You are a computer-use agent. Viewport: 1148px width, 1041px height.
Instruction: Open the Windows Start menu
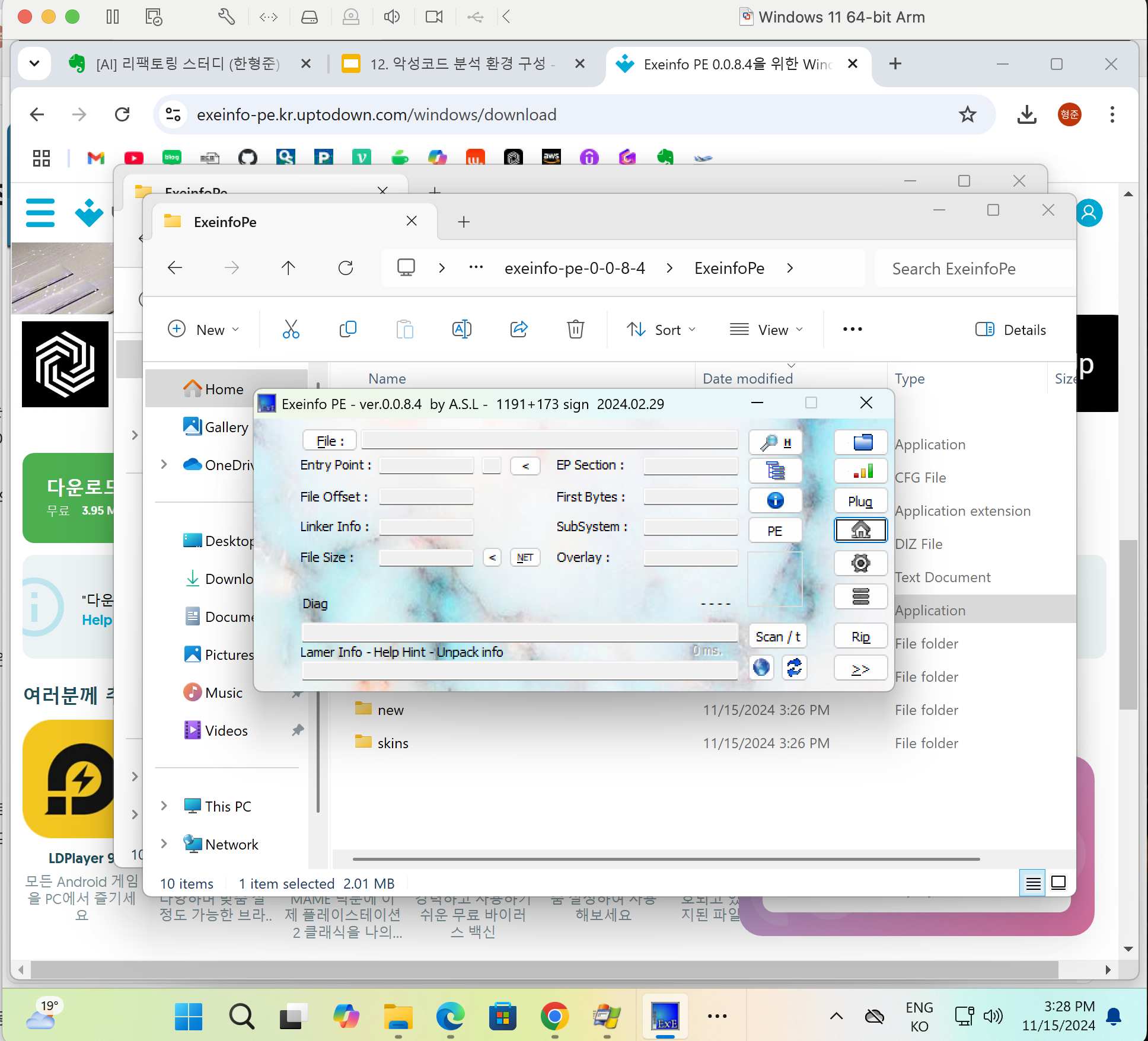tap(189, 1016)
